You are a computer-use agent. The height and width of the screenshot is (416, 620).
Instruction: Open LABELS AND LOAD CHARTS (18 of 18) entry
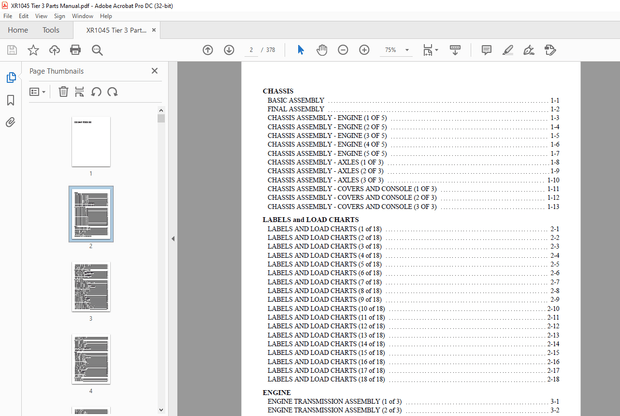413,379
